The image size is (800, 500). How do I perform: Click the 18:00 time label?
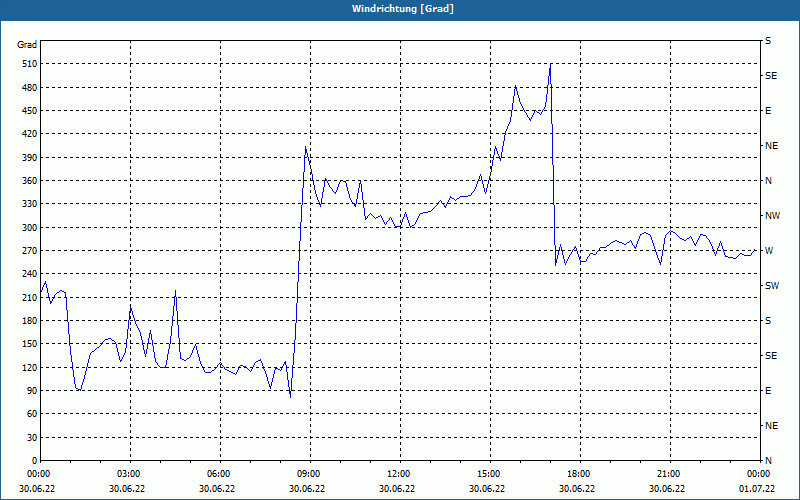[x=580, y=474]
